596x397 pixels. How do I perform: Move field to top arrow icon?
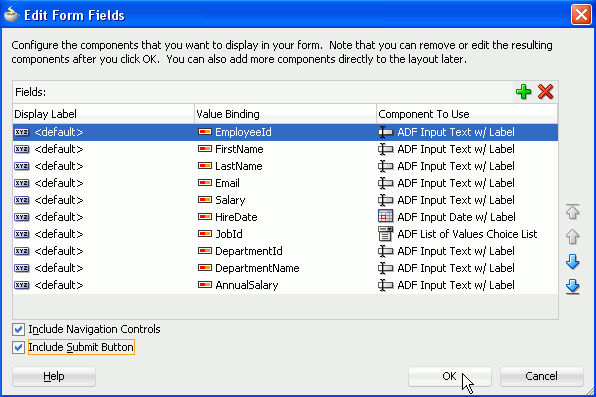[572, 212]
